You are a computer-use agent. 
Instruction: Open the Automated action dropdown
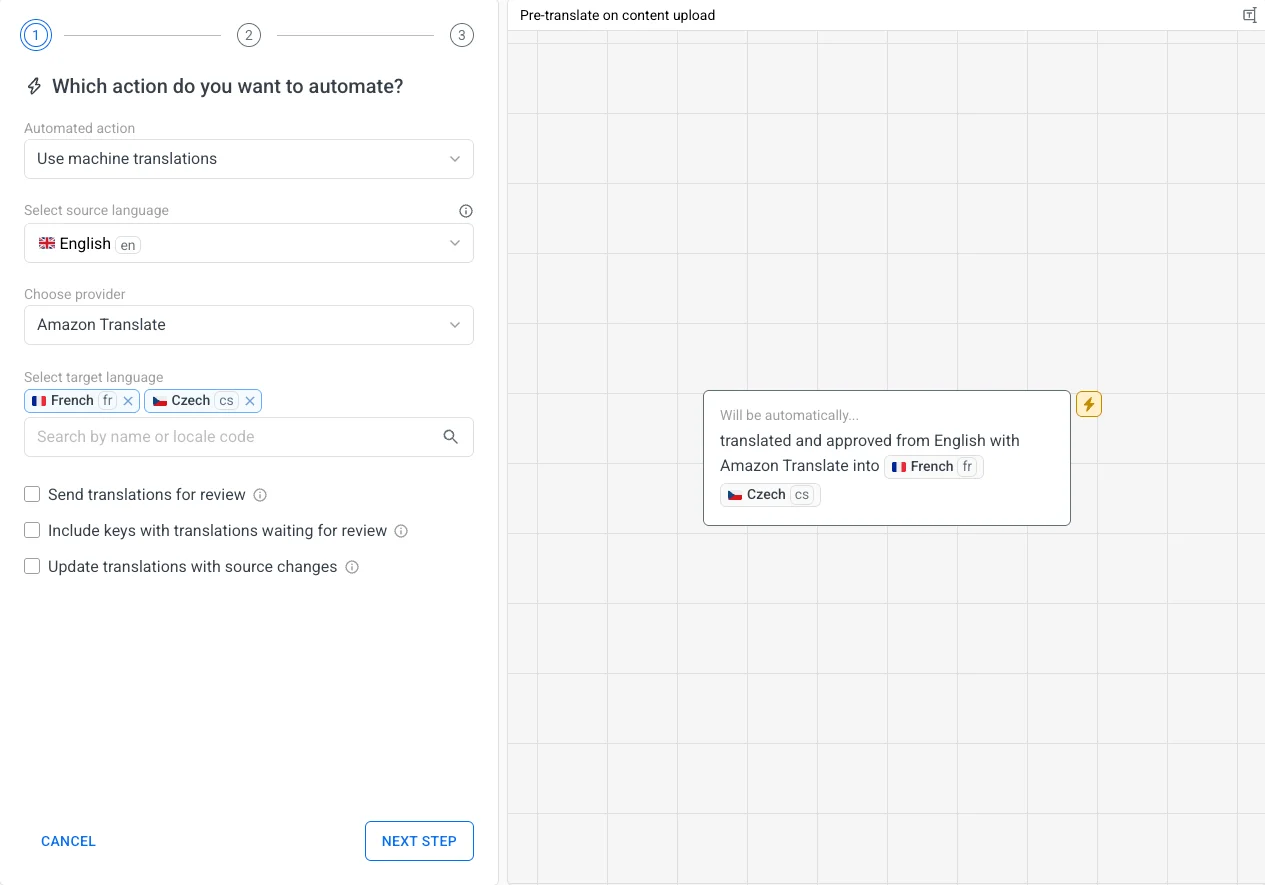[x=249, y=159]
